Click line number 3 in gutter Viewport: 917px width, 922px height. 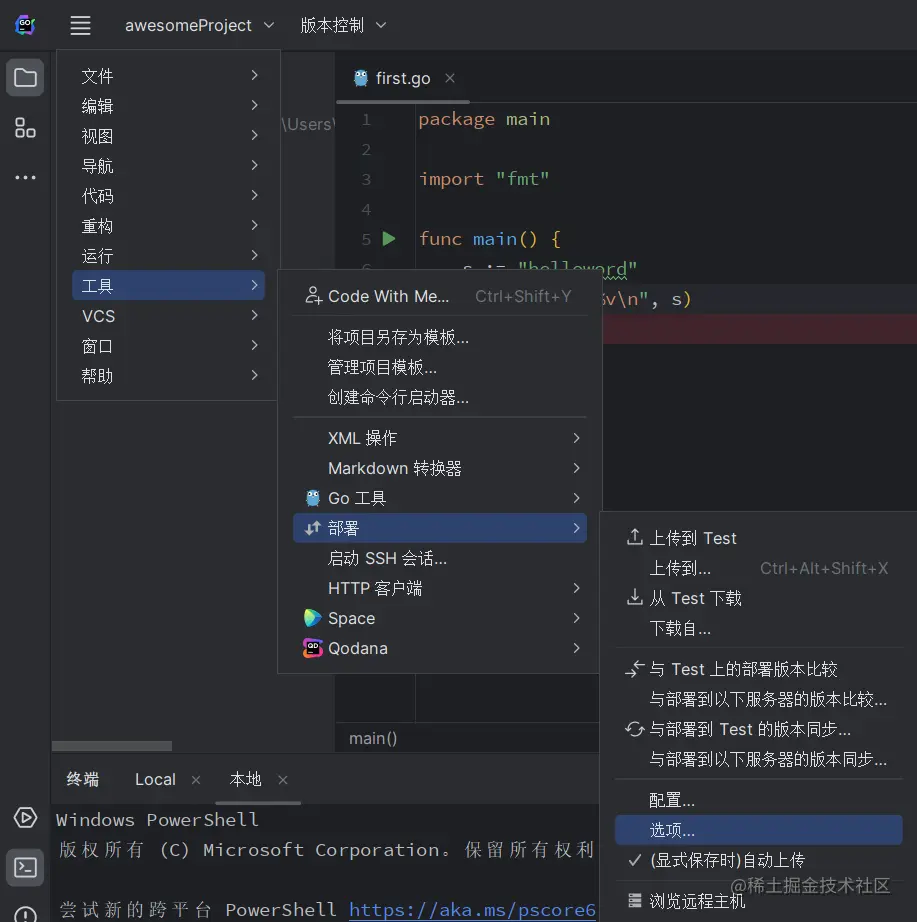pyautogui.click(x=366, y=179)
